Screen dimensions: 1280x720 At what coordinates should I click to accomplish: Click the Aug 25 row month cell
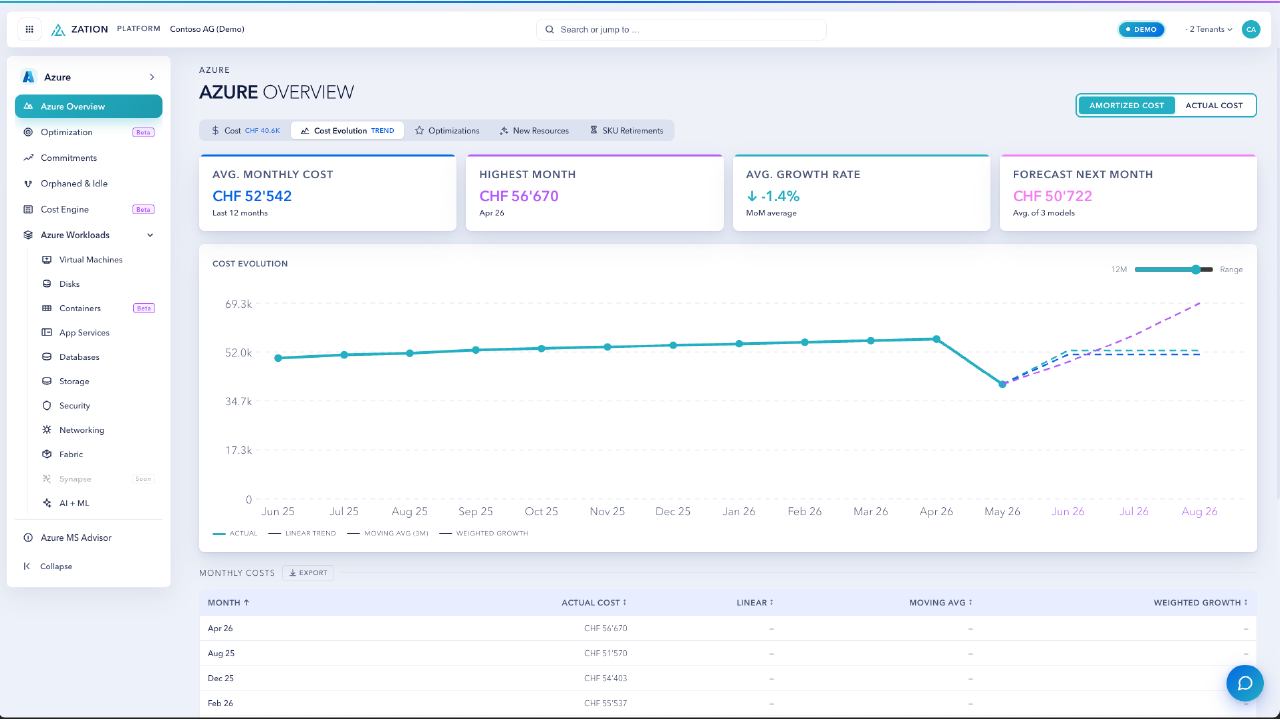point(220,653)
